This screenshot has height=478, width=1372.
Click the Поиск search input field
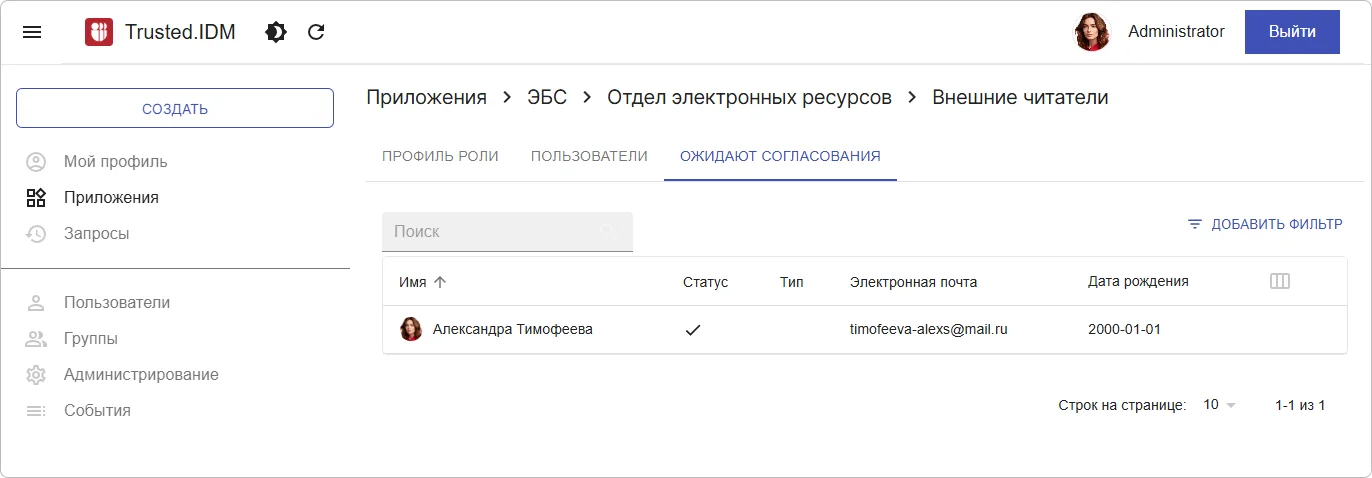[x=495, y=231]
